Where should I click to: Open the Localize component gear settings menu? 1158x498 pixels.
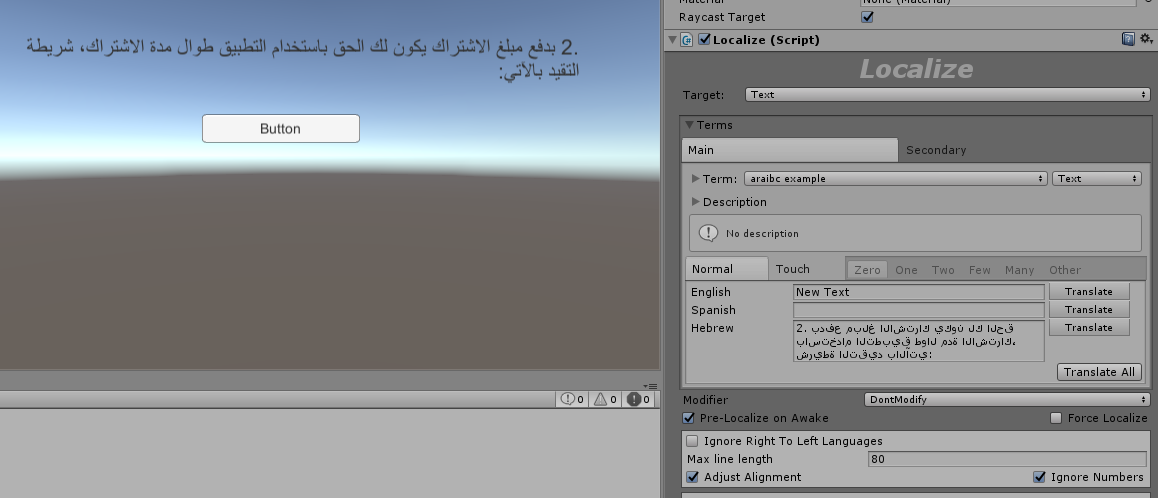pos(1146,40)
